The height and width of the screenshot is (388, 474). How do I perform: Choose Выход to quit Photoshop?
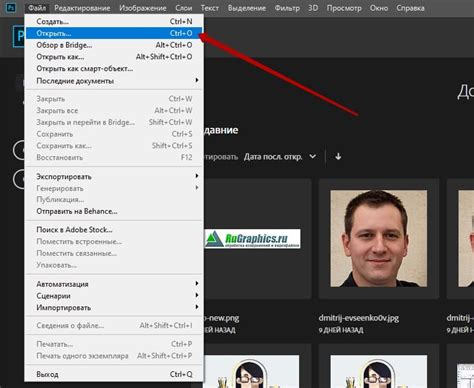pos(114,374)
